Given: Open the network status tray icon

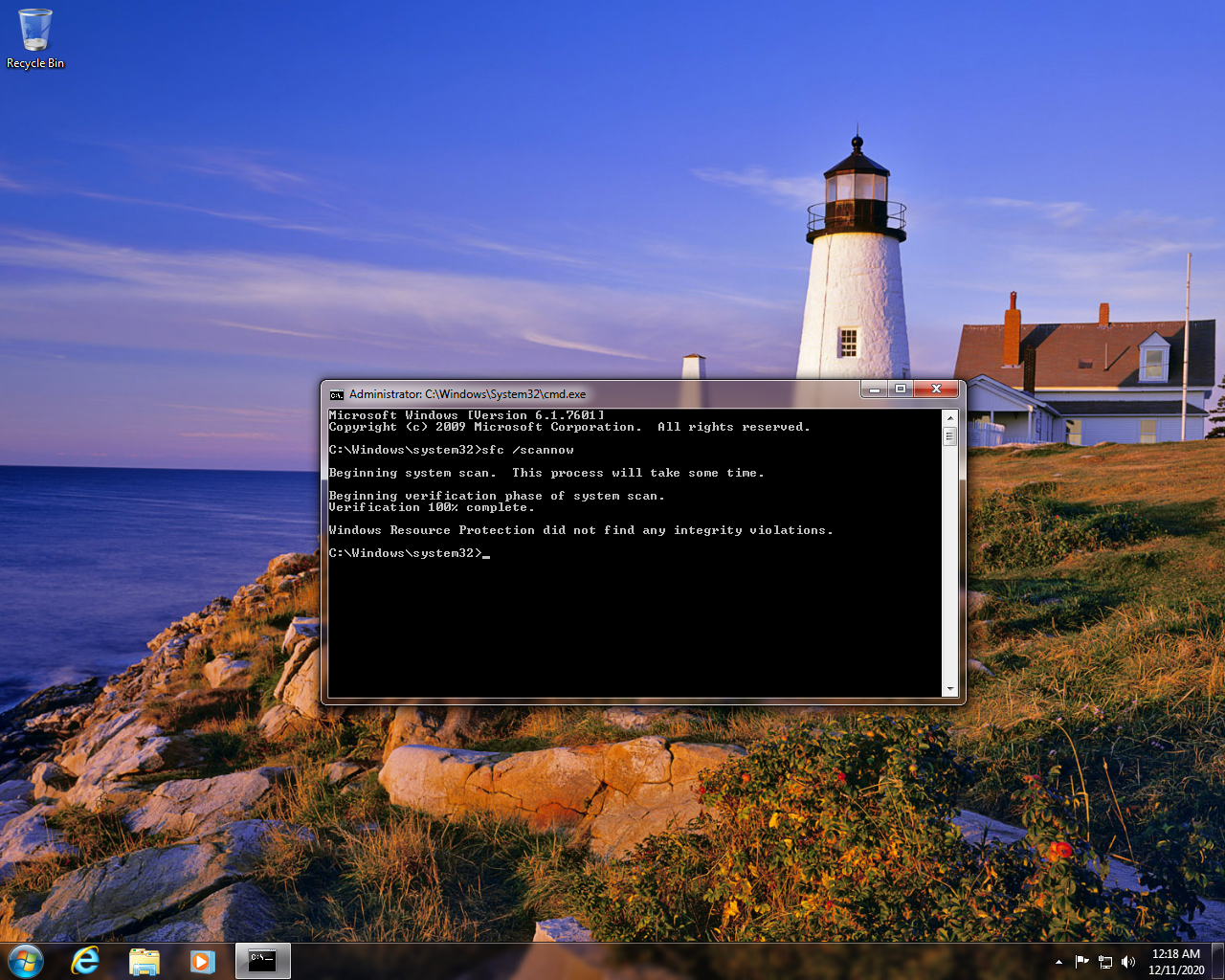Looking at the screenshot, I should click(x=1105, y=962).
